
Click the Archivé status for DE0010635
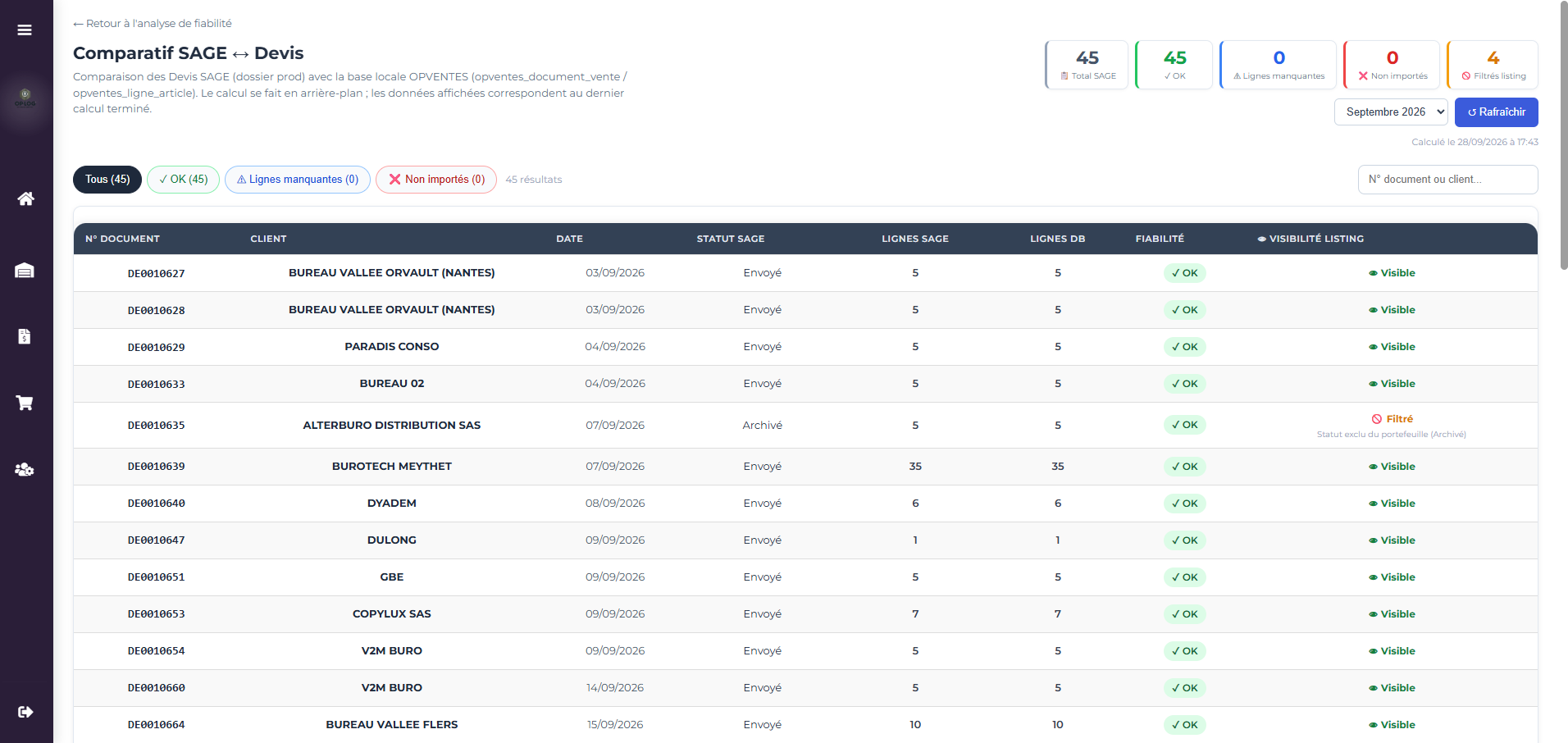point(763,426)
